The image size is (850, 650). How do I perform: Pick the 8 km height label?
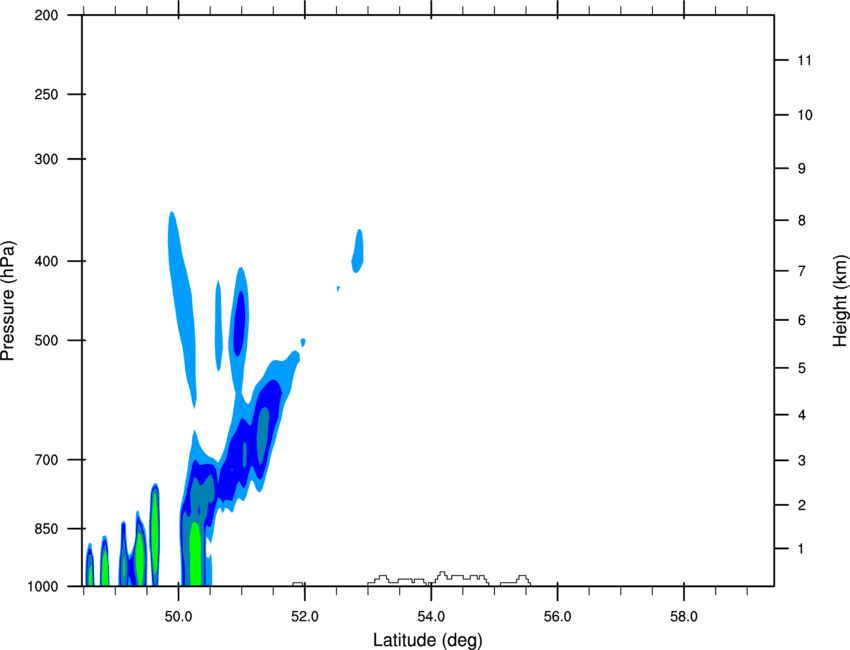[x=801, y=221]
